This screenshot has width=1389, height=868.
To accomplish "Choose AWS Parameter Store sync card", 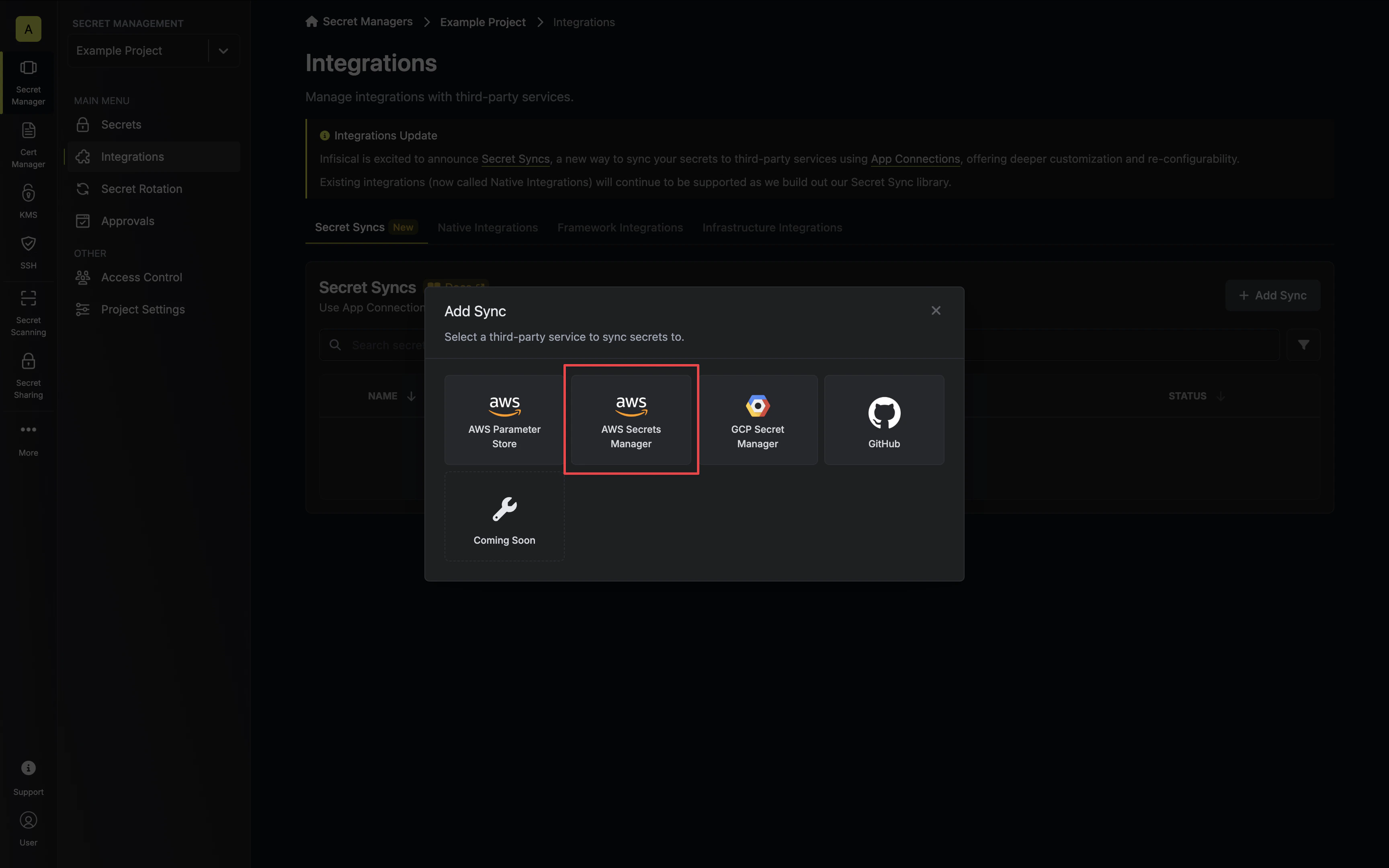I will coord(504,420).
